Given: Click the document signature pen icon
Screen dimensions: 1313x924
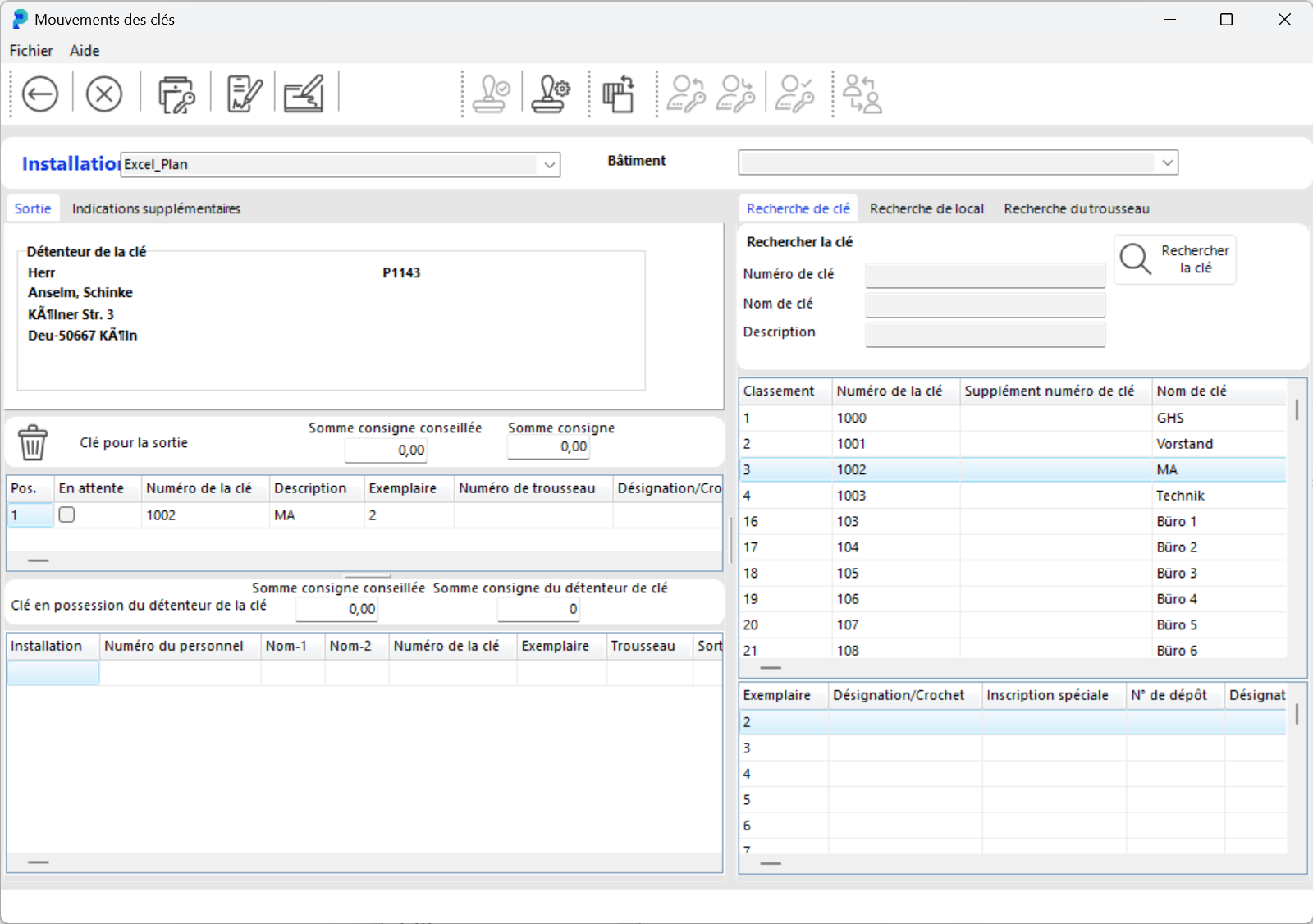Looking at the screenshot, I should point(244,94).
